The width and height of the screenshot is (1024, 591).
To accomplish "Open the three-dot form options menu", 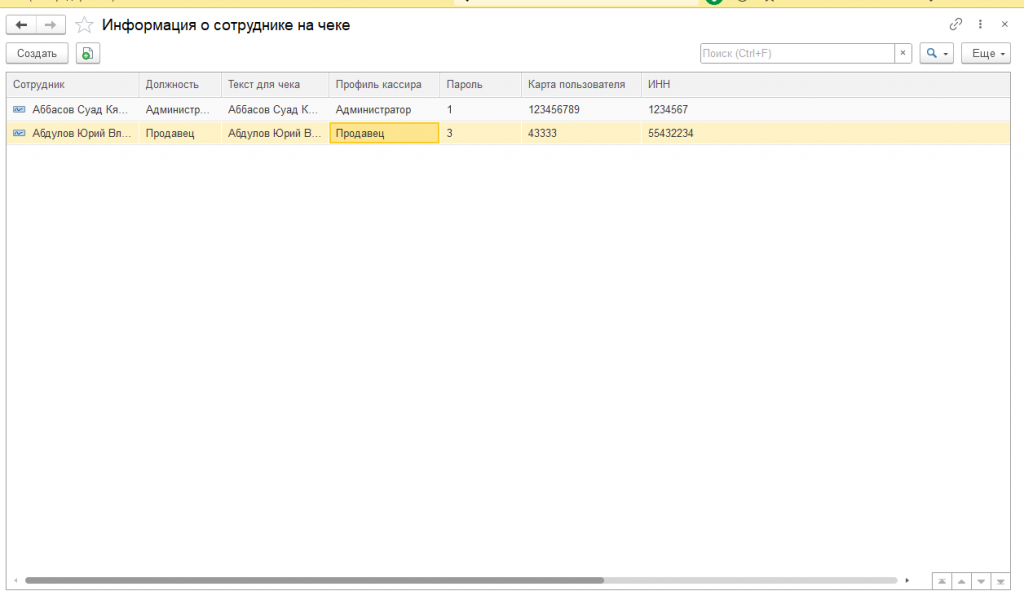I will tap(980, 24).
